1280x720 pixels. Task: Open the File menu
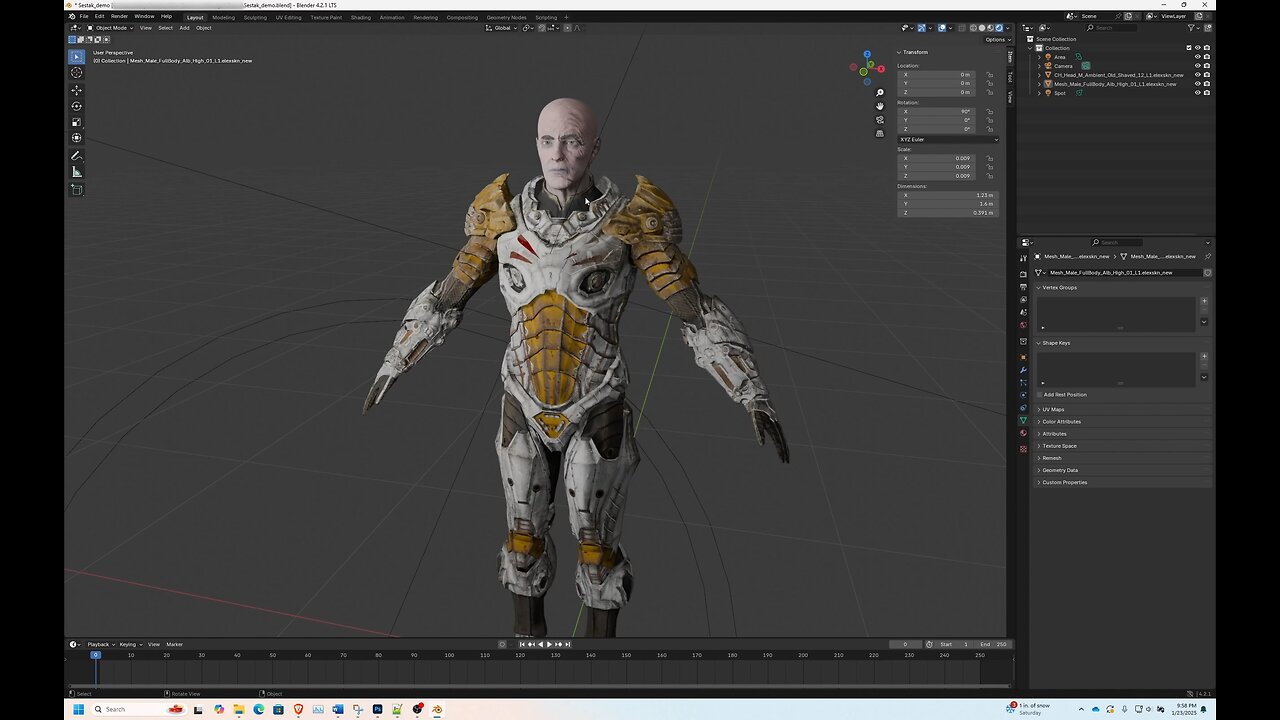84,16
